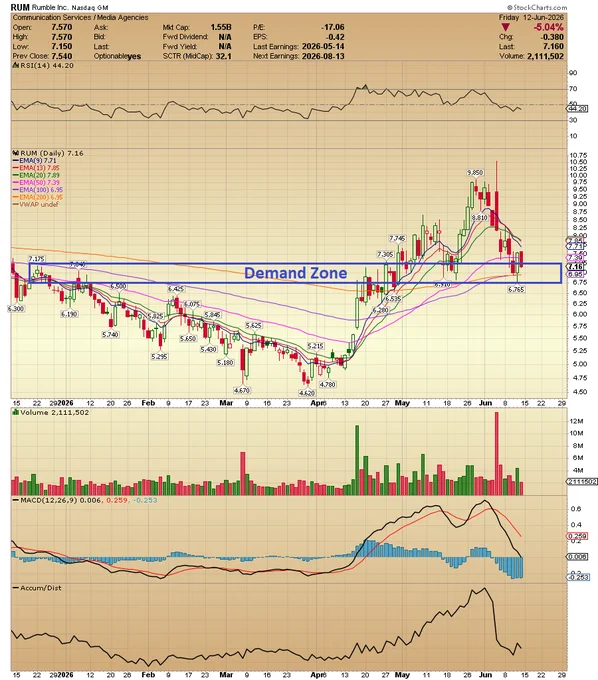Click the red down-triangle change indicator
The height and width of the screenshot is (680, 598).
click(506, 27)
